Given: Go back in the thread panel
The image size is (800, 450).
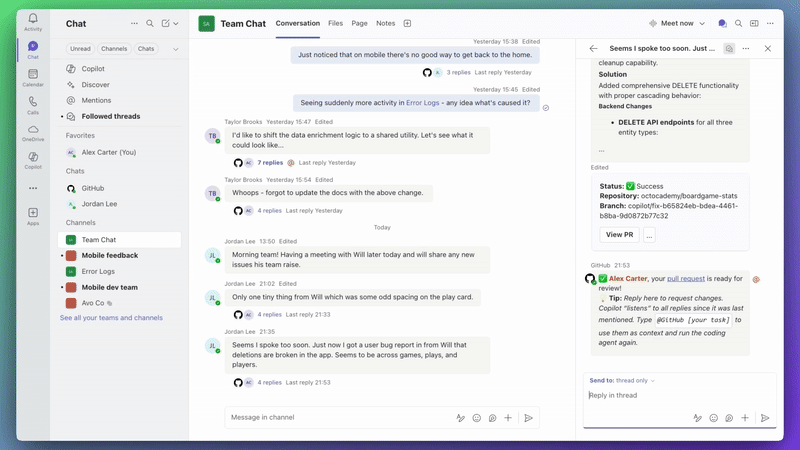Looking at the screenshot, I should tap(593, 48).
